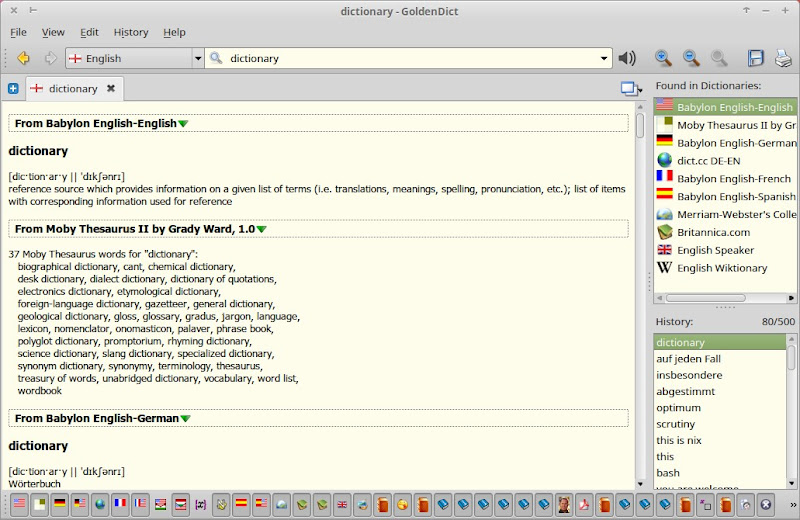Print the article using the printer icon
Image resolution: width=800 pixels, height=520 pixels.
(x=783, y=58)
